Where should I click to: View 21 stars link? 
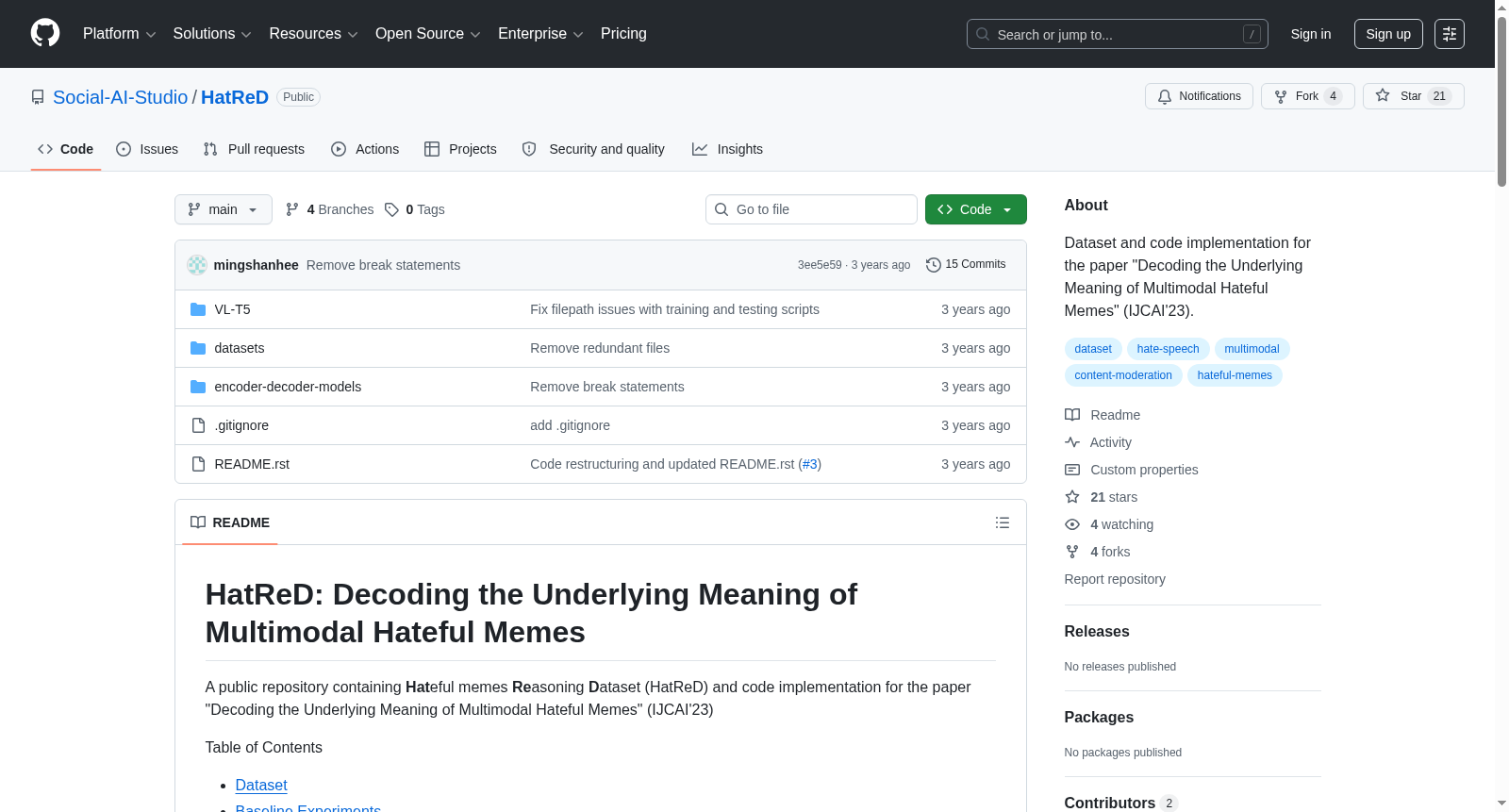pos(1102,497)
